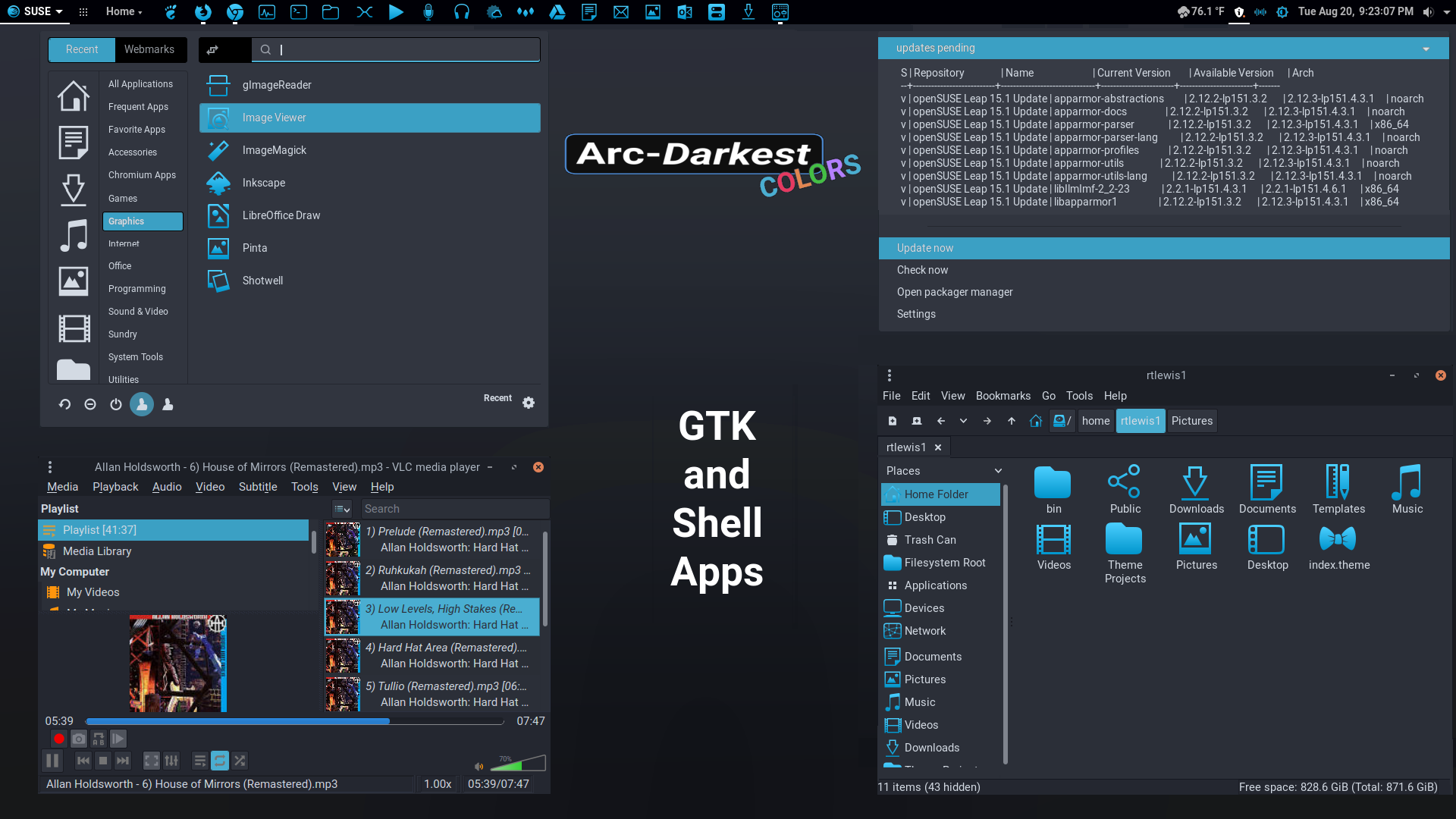Click Check now in updates panel
The width and height of the screenshot is (1456, 819).
coord(1164,270)
